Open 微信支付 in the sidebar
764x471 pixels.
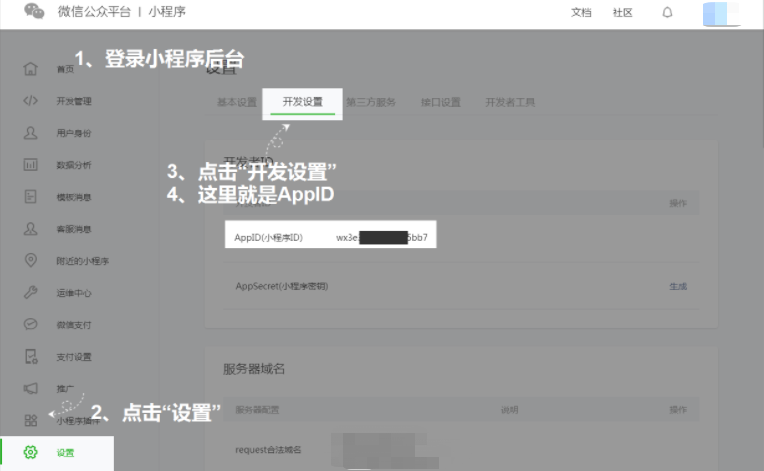click(x=74, y=325)
